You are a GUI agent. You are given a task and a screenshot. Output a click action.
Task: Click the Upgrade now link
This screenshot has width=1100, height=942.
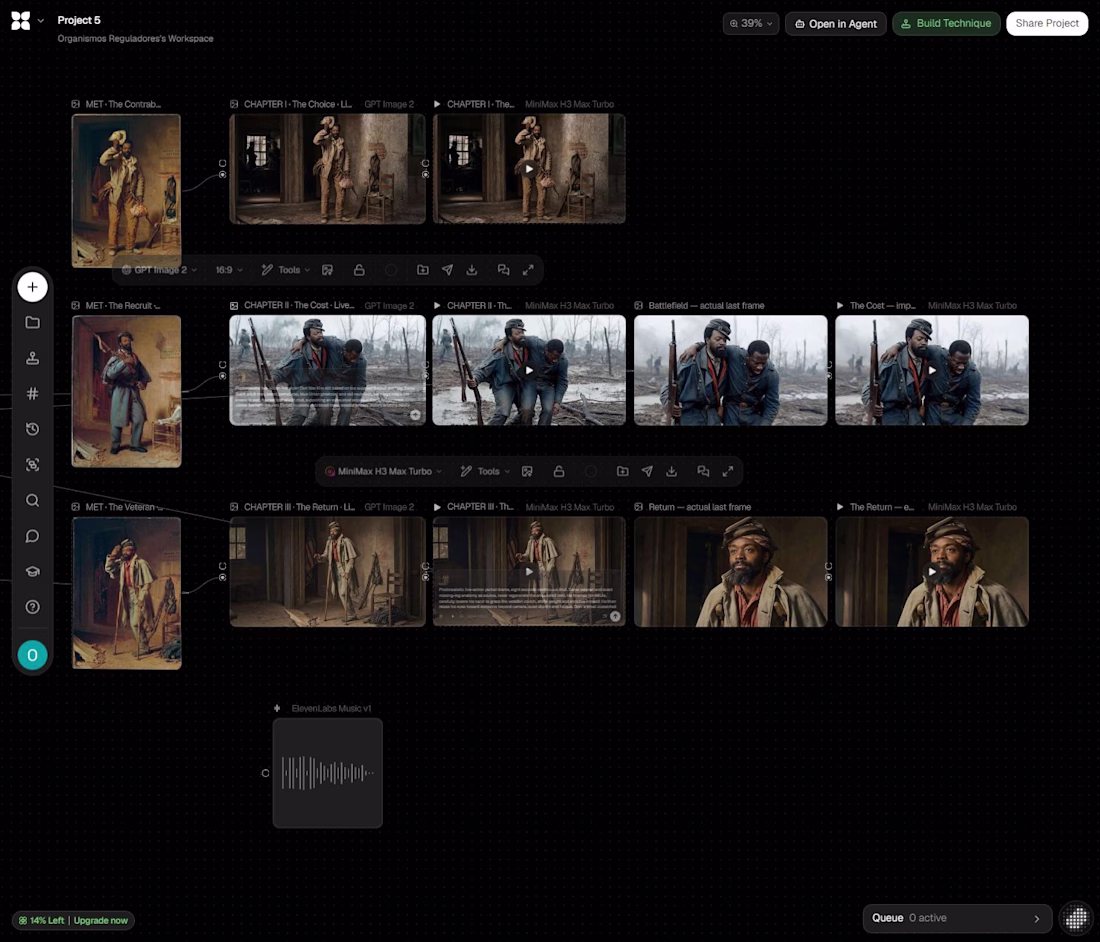(x=101, y=920)
